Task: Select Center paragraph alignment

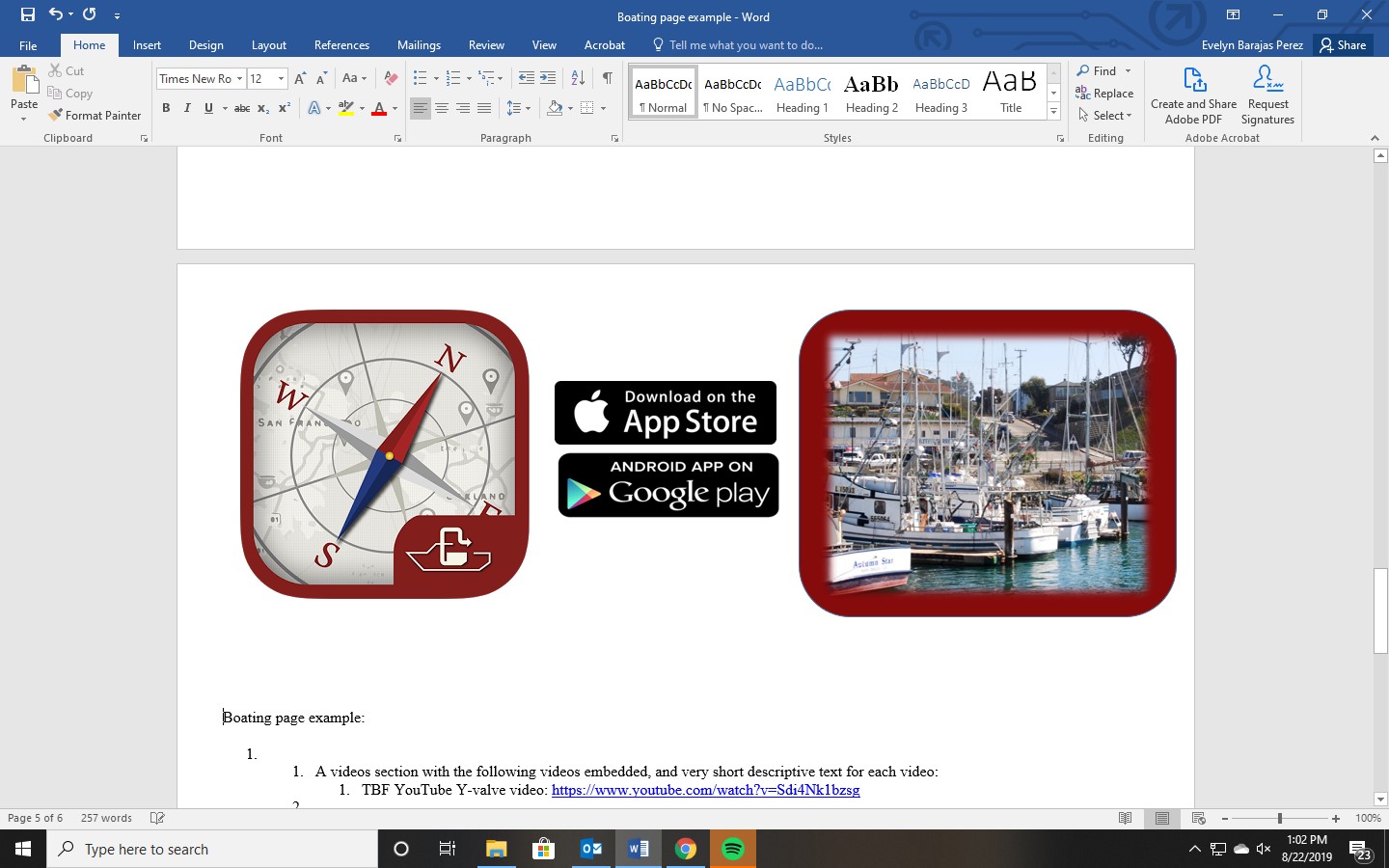Action: coord(442,108)
